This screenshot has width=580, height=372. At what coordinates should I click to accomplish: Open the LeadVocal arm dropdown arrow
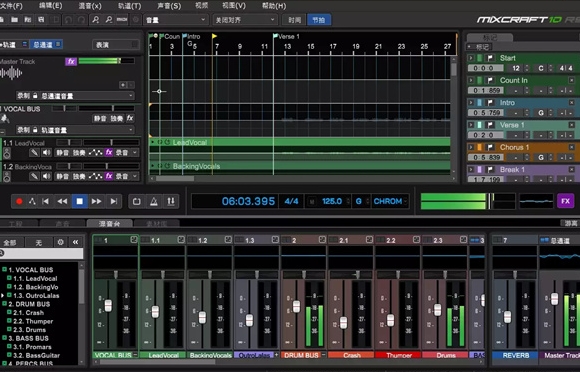pos(135,152)
